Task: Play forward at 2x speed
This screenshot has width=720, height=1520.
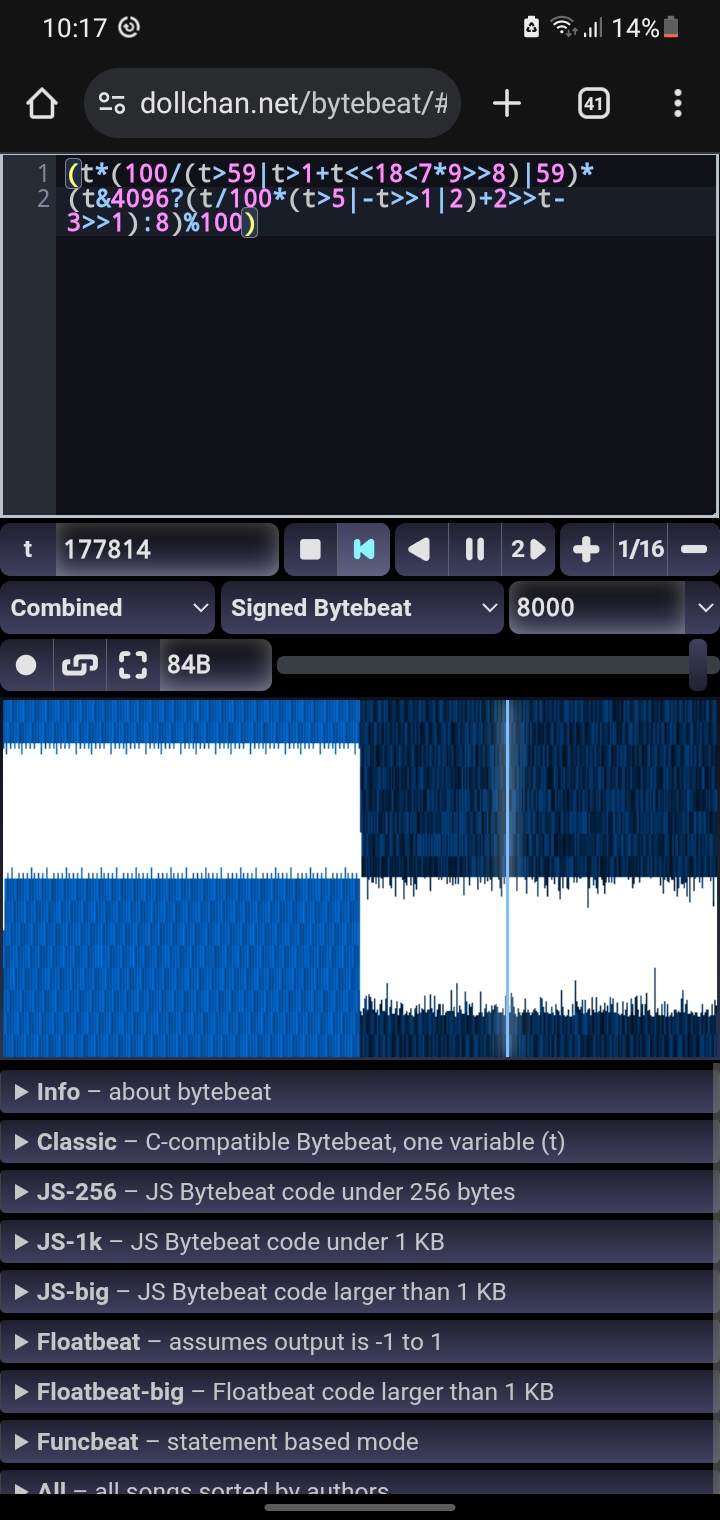Action: [529, 549]
